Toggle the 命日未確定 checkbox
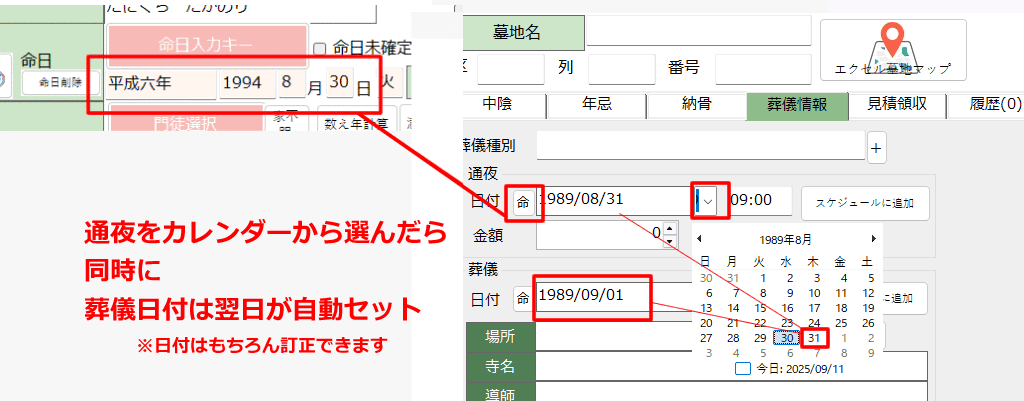Screen dimensions: 1024x401 (x=320, y=48)
